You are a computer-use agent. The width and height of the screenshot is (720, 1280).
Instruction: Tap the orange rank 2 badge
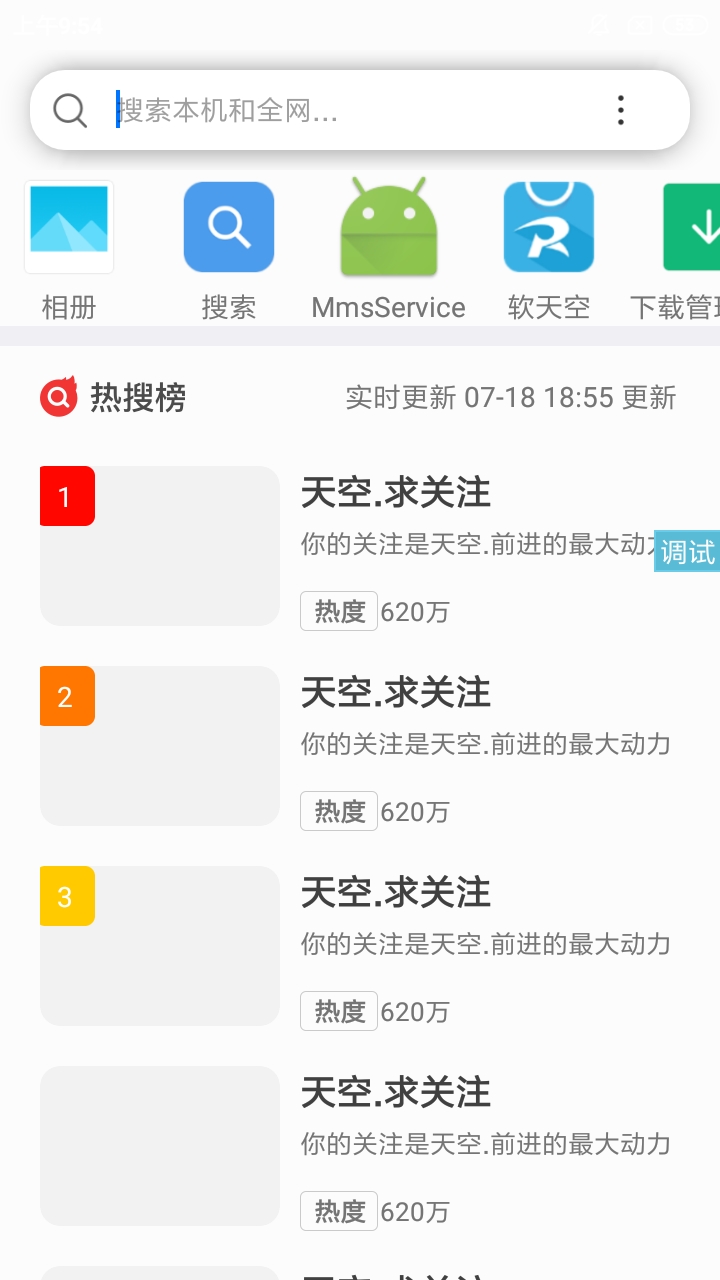(x=67, y=696)
